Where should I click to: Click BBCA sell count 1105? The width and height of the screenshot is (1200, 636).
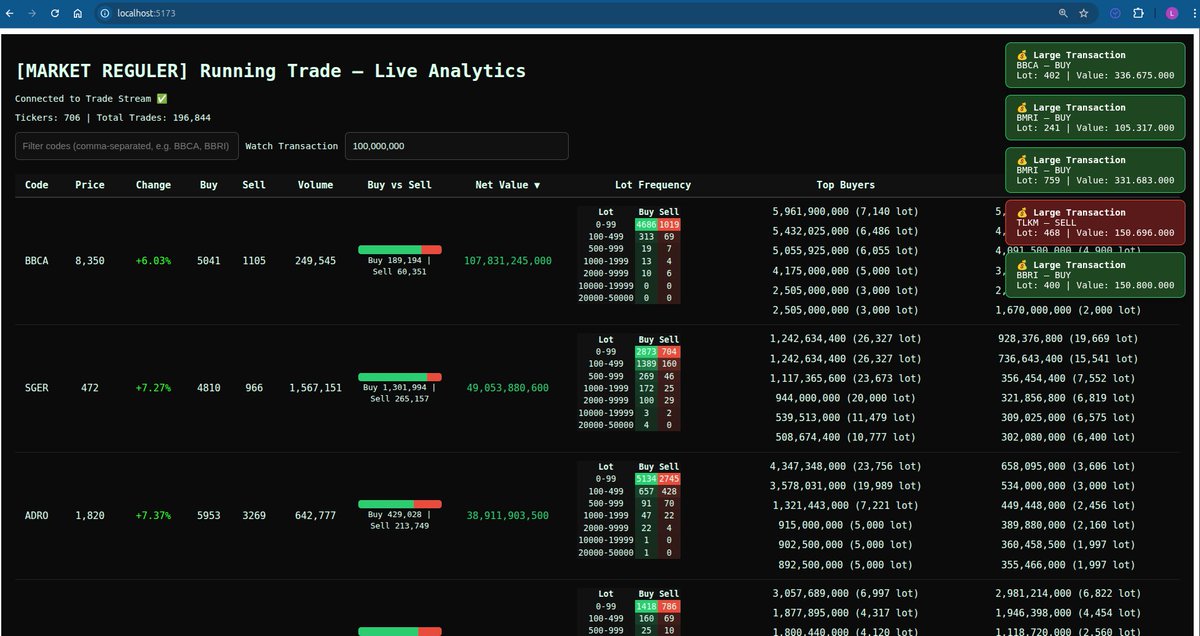point(254,261)
